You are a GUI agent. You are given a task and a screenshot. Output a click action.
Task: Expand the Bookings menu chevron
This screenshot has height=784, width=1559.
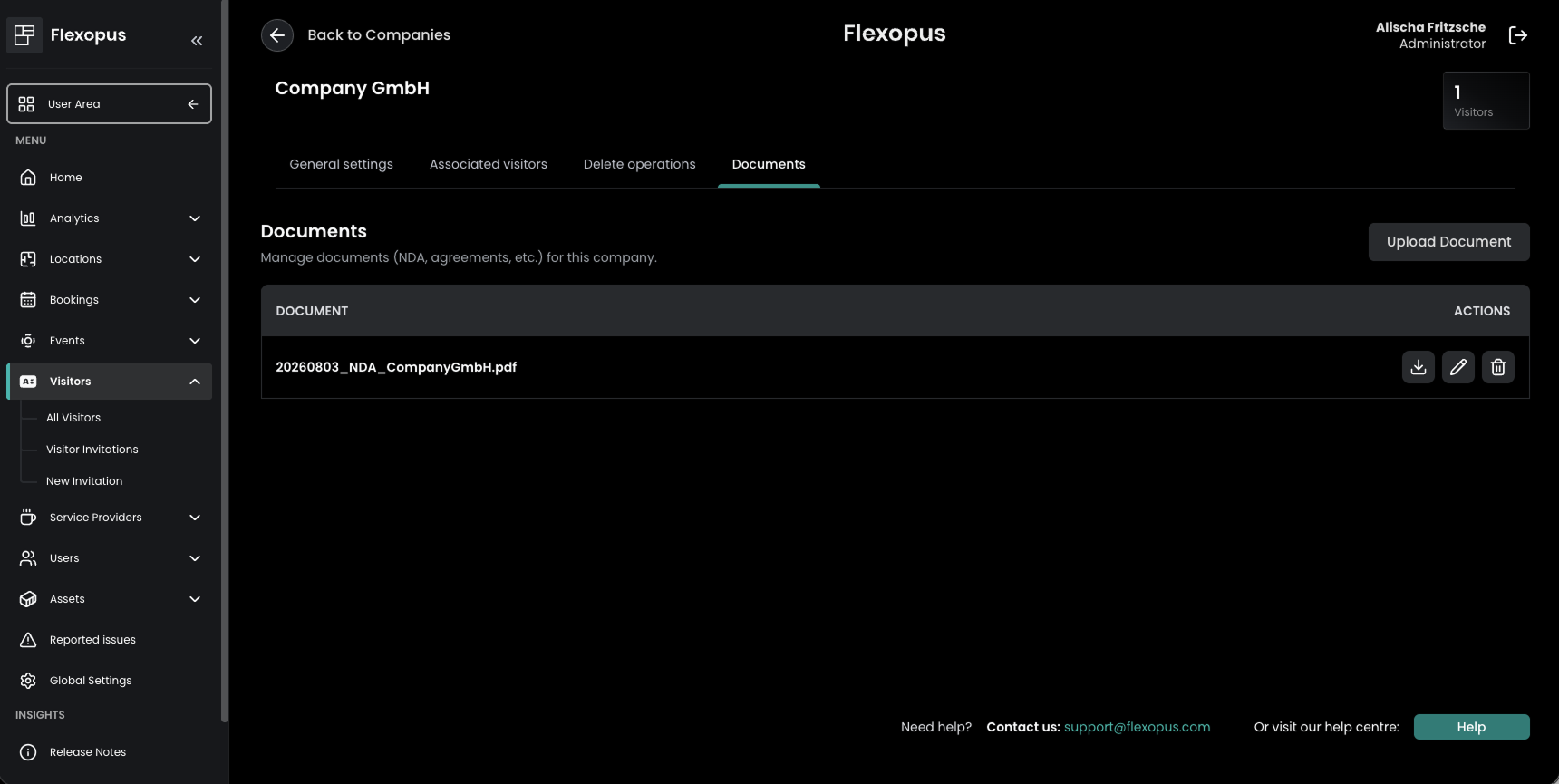tap(195, 300)
